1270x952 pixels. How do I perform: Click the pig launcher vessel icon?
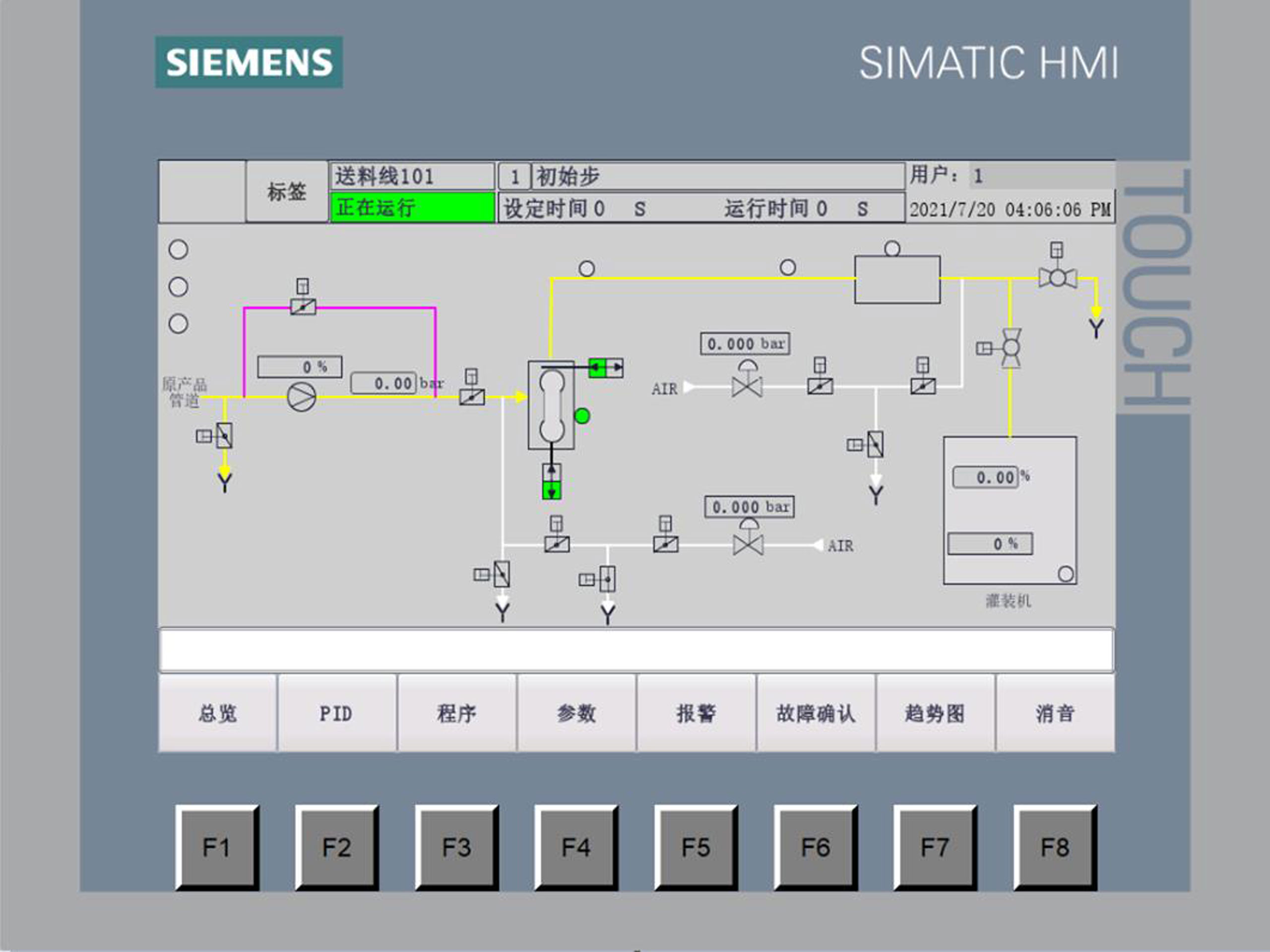[x=551, y=405]
